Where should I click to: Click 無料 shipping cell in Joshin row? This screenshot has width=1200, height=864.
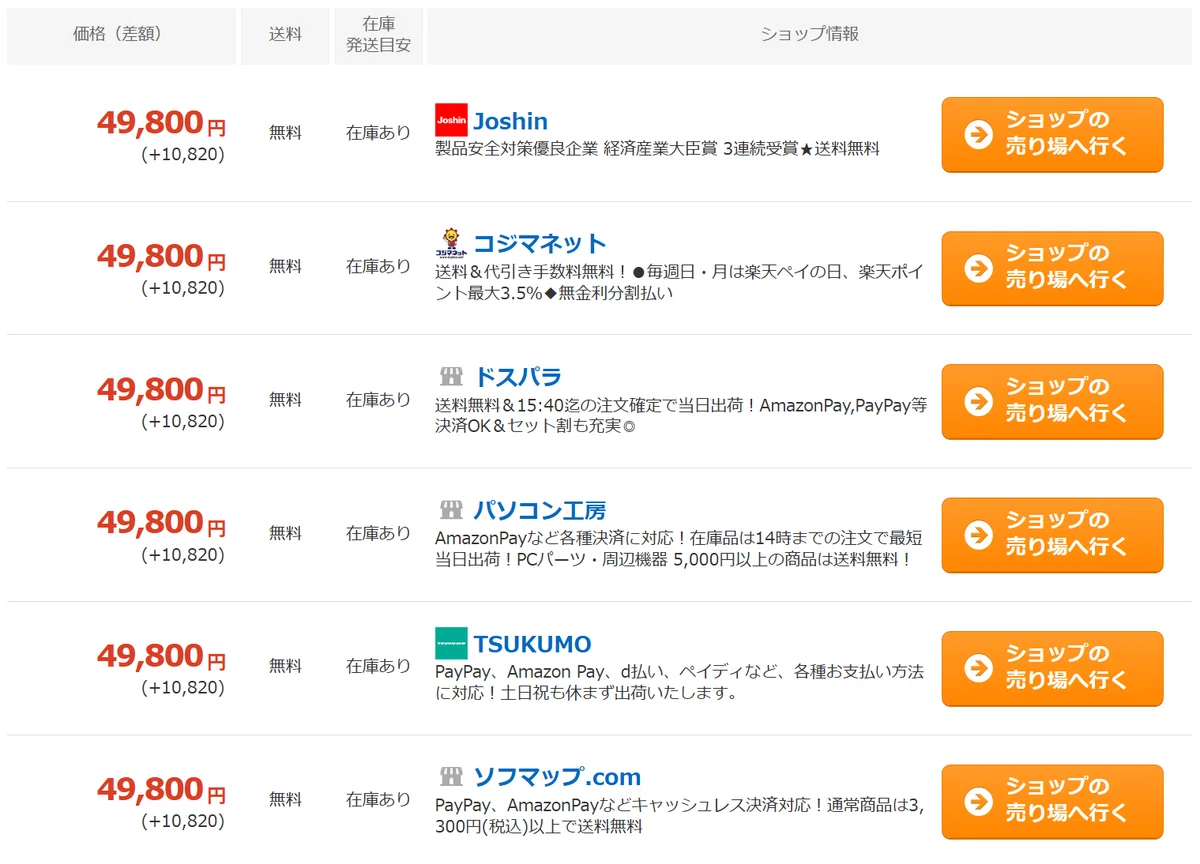[x=285, y=133]
